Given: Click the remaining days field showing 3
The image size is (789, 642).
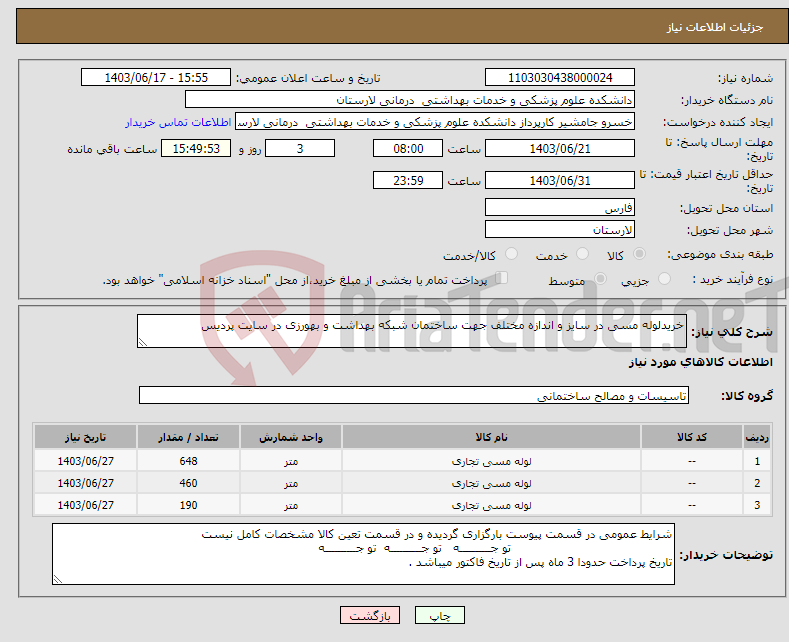Looking at the screenshot, I should pyautogui.click(x=300, y=148).
